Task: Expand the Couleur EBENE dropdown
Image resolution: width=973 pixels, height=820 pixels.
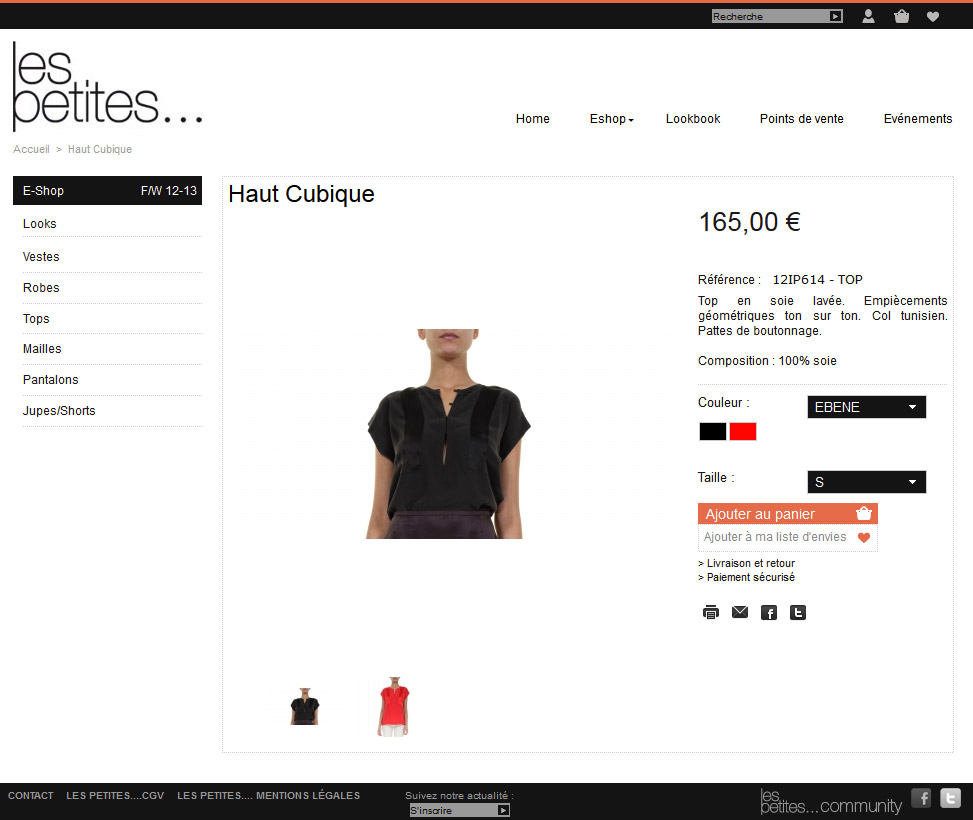Action: point(866,407)
